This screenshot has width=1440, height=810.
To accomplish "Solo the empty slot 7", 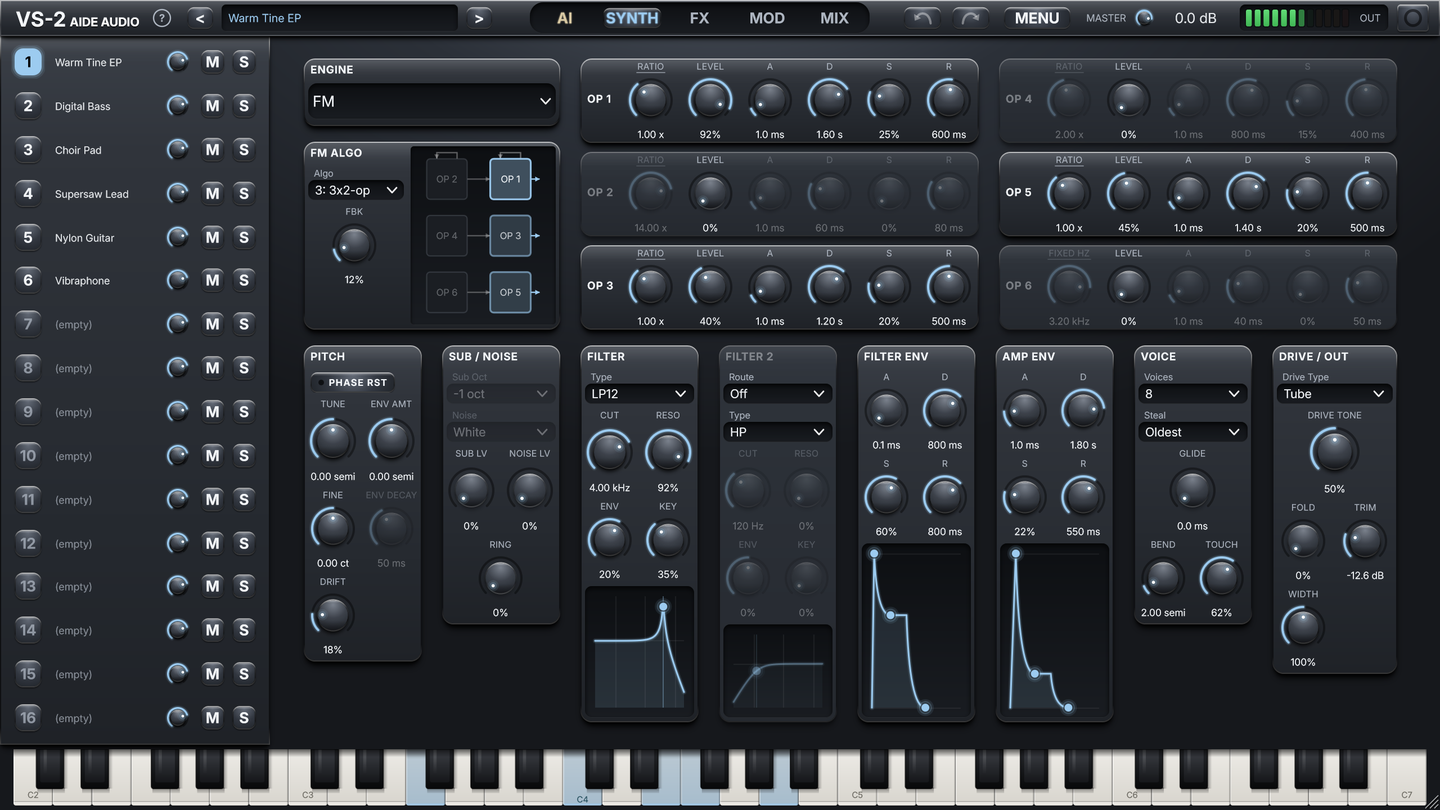I will coord(243,324).
